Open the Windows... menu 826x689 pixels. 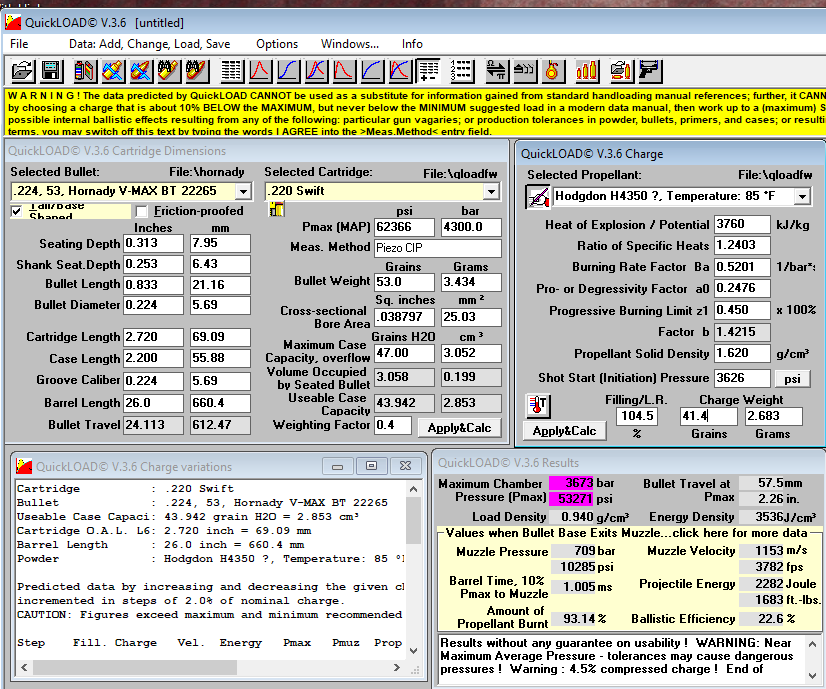350,44
